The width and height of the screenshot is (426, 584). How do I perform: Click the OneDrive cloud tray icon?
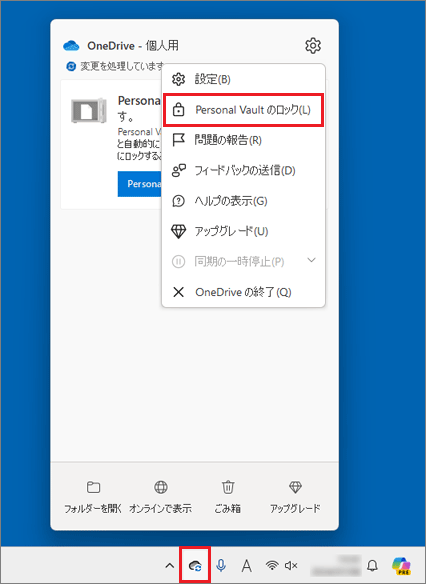195,566
